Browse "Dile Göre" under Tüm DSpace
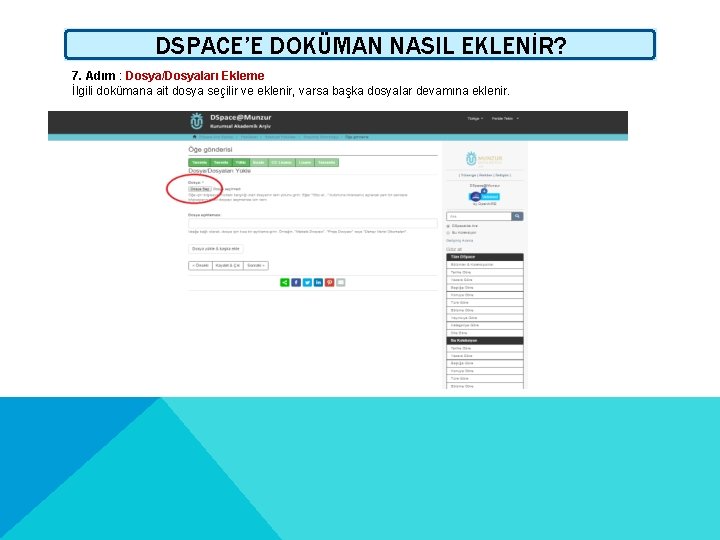Screen dimensions: 720x540 tap(484, 333)
